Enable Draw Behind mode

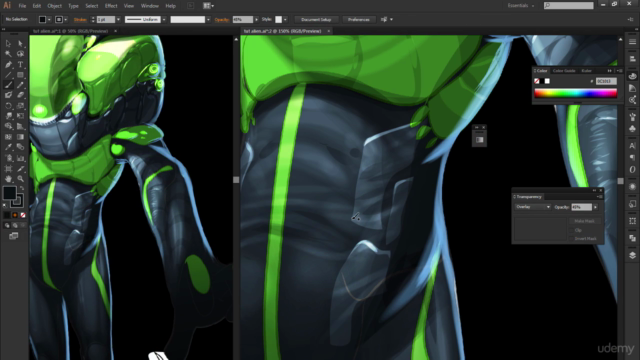pos(15,225)
